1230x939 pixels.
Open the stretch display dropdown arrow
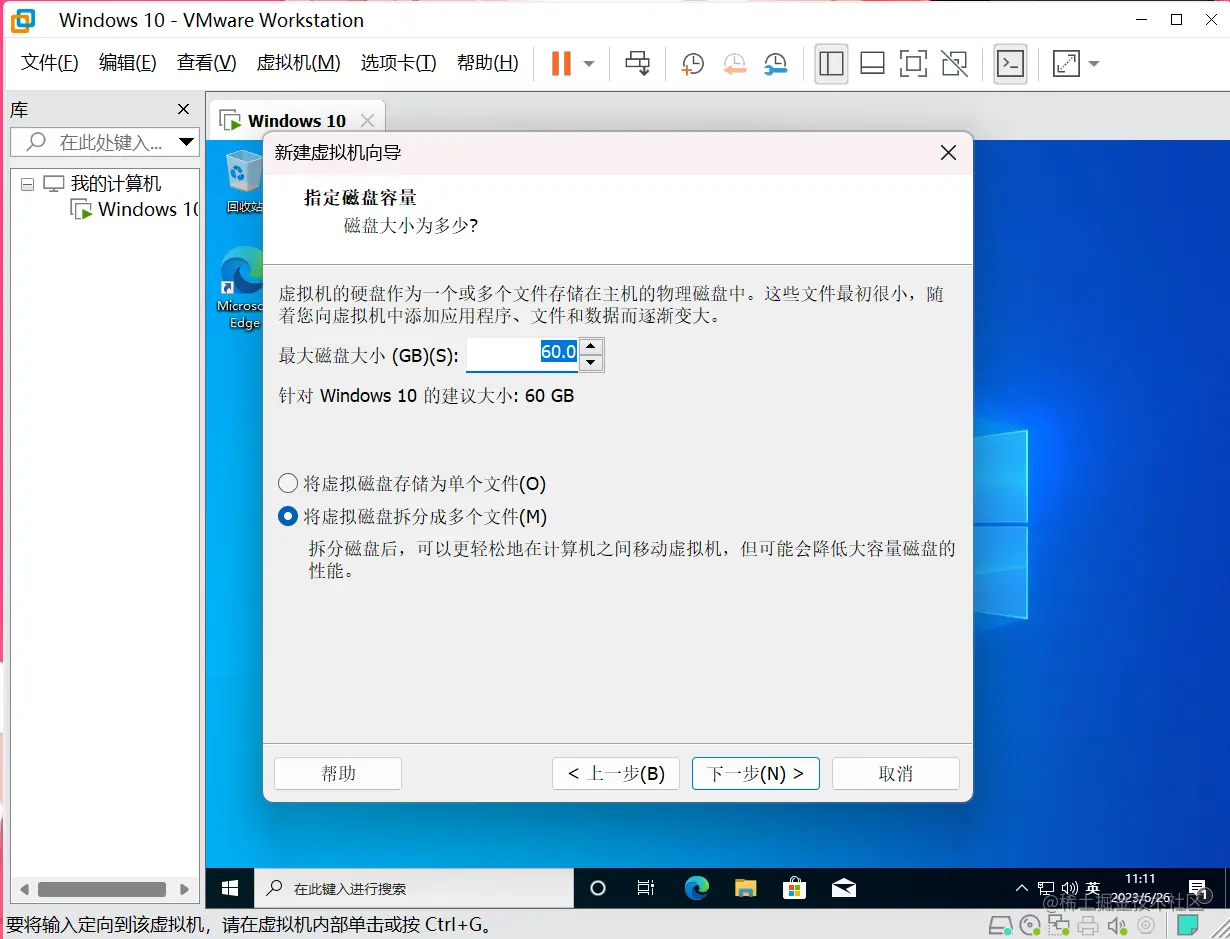coord(1093,64)
